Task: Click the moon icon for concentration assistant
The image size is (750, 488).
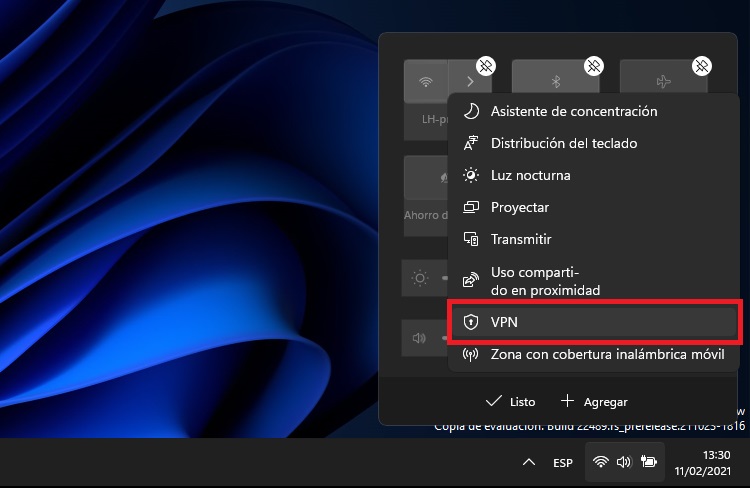Action: point(471,111)
